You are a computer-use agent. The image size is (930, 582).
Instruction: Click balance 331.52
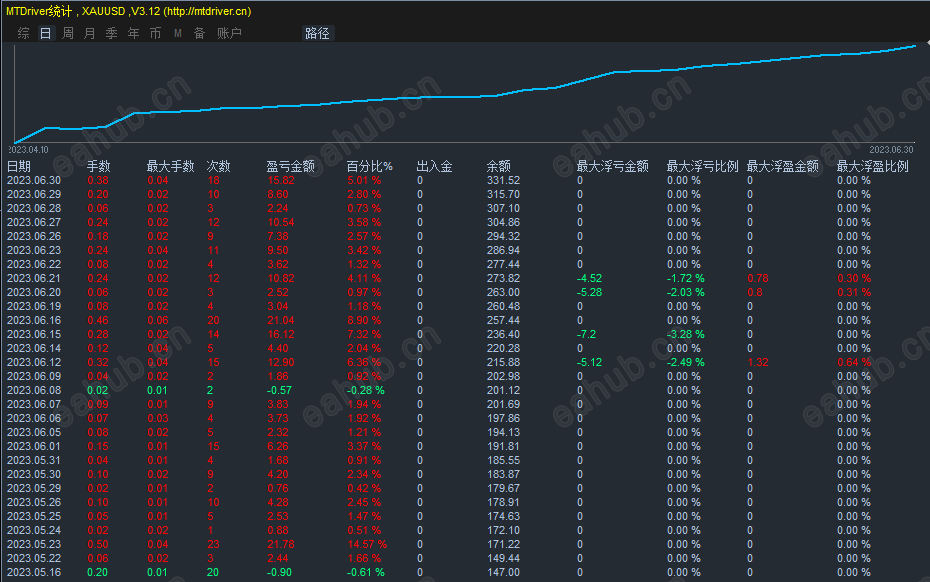504,180
